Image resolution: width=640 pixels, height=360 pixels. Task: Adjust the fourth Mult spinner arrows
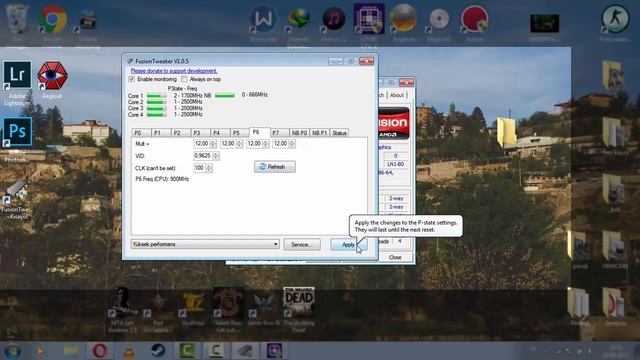(x=292, y=144)
